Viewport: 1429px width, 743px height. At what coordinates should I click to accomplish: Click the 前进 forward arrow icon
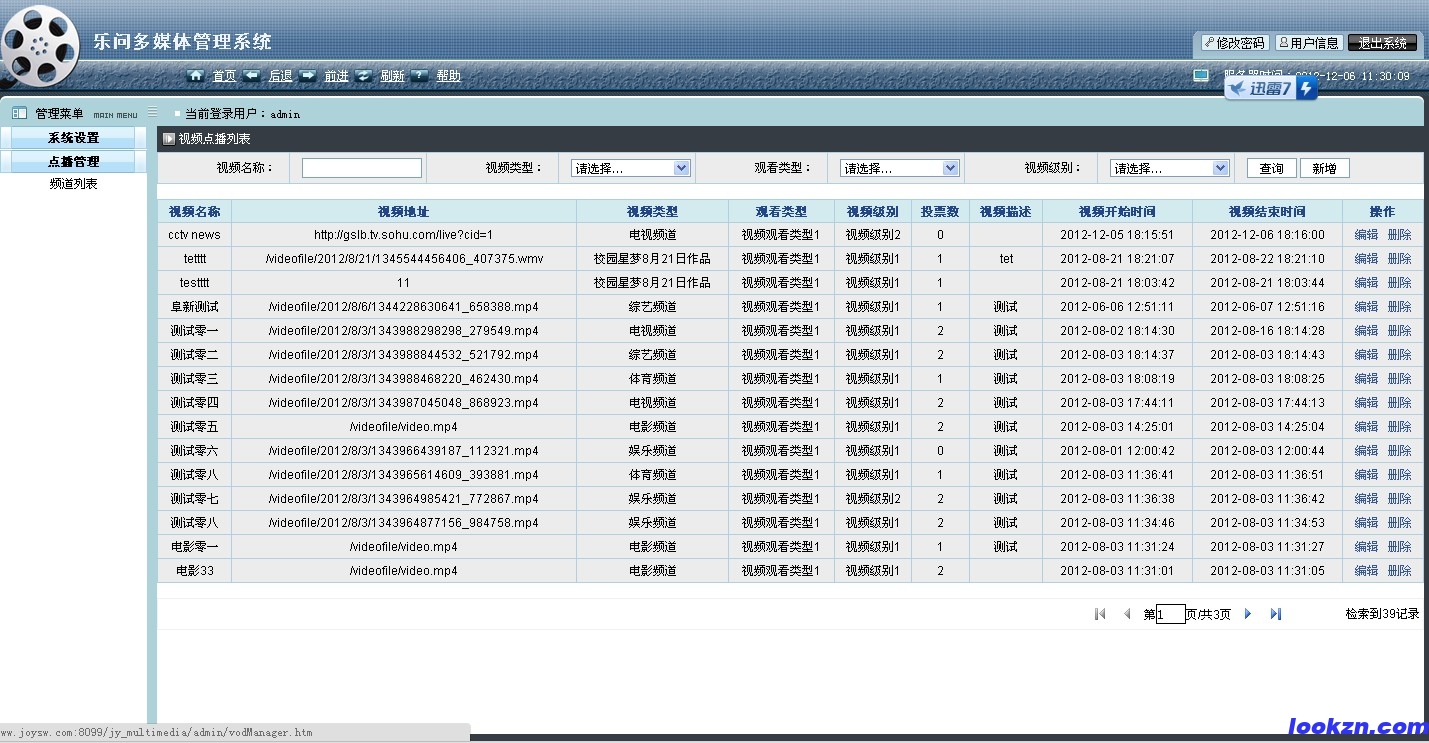308,76
